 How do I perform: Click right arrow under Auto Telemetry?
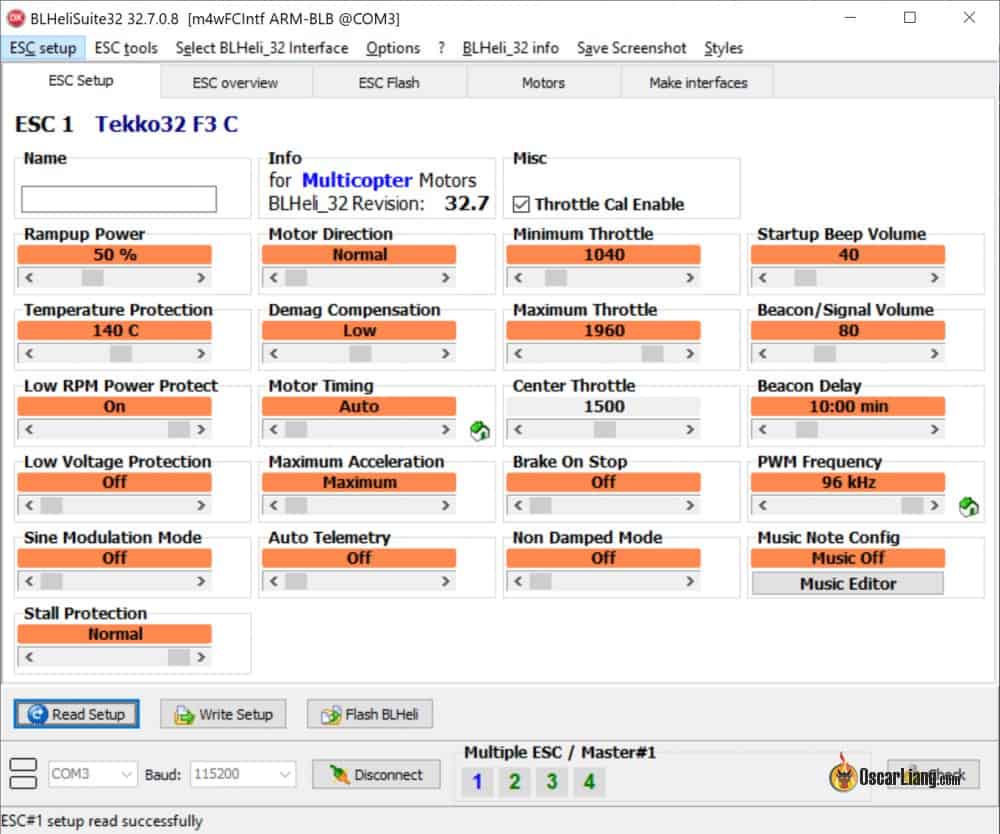(445, 581)
